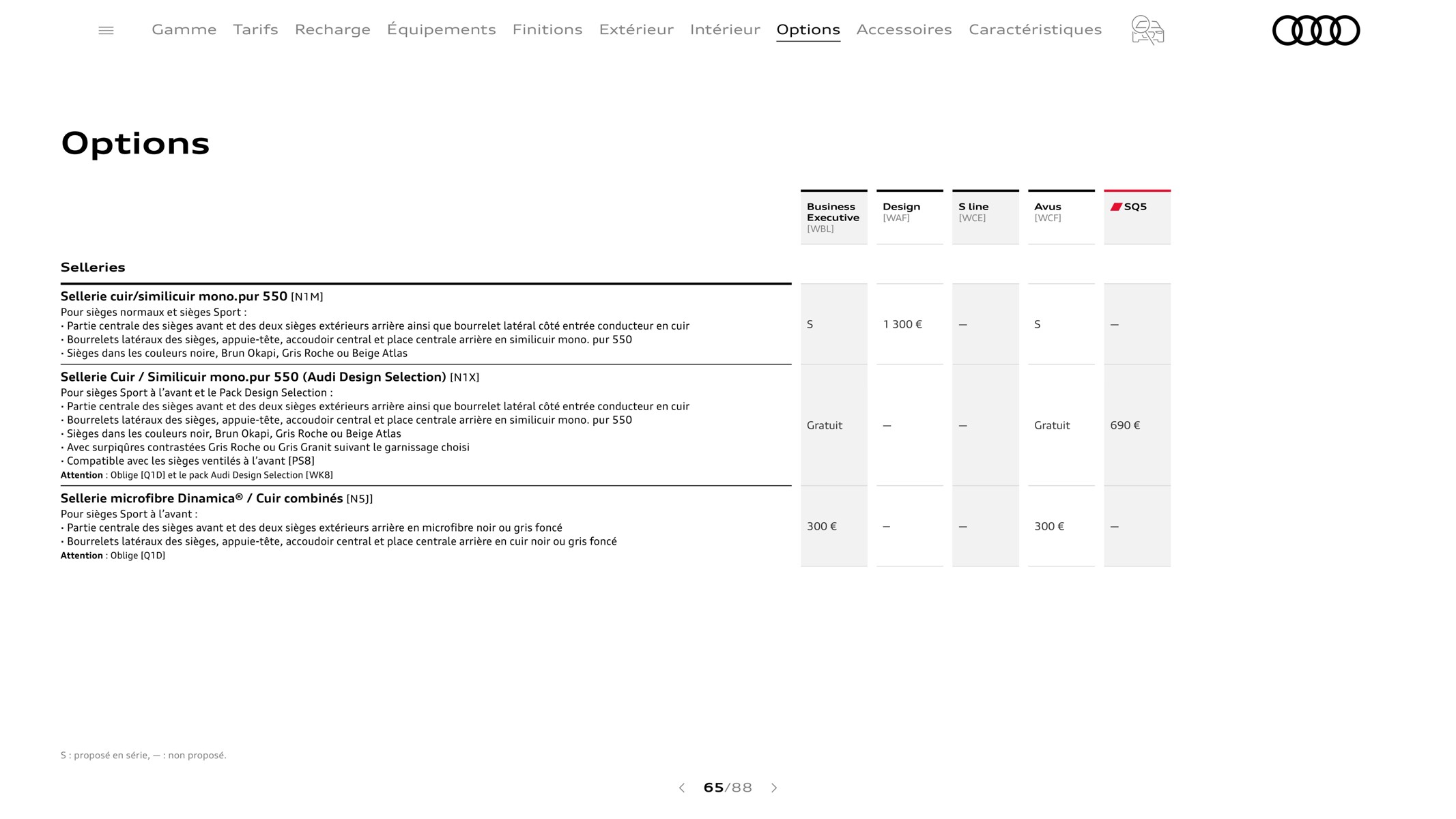Click the 1 300 € Design price
This screenshot has width=1456, height=819.
click(x=902, y=324)
